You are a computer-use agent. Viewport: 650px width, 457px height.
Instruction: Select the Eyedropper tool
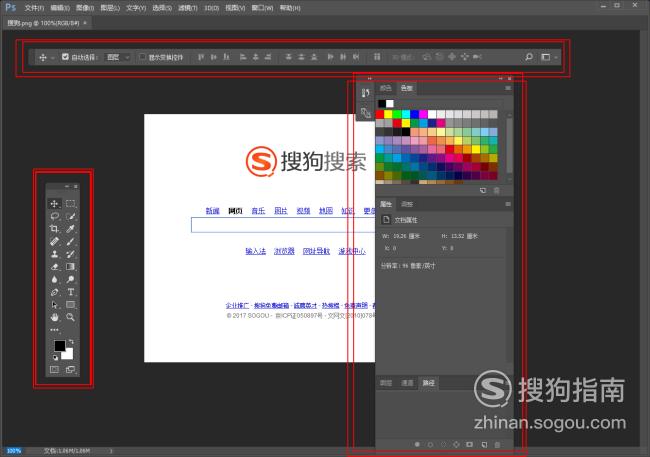point(70,228)
